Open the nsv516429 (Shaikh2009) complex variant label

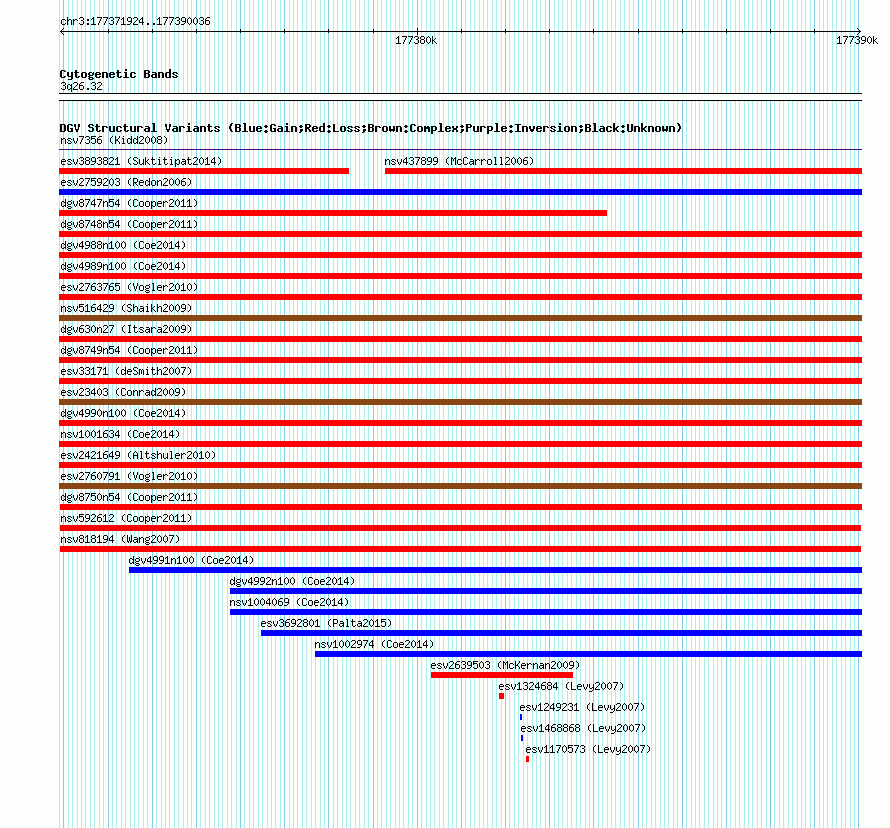pyautogui.click(x=126, y=308)
